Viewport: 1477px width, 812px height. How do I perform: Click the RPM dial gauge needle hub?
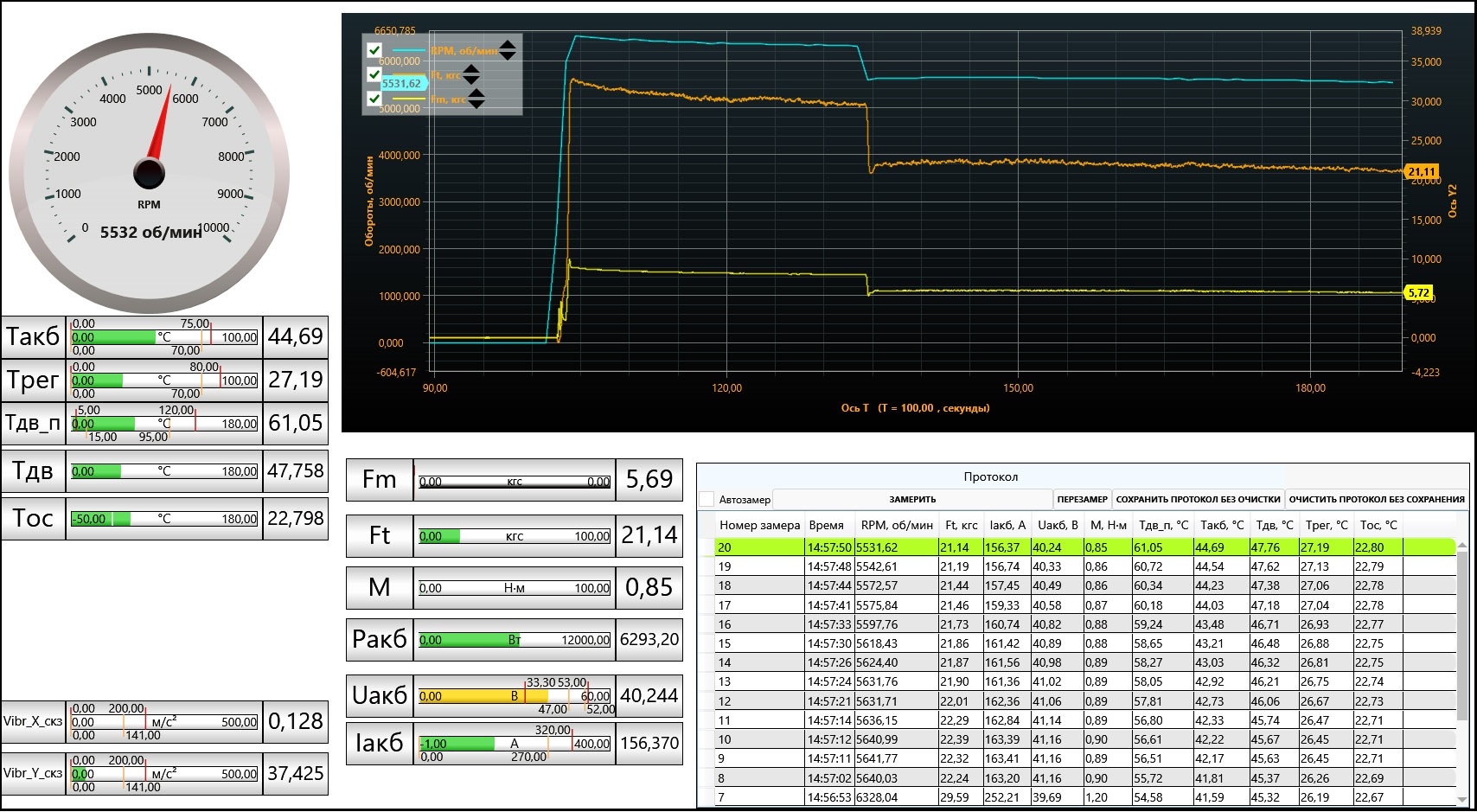pyautogui.click(x=149, y=173)
